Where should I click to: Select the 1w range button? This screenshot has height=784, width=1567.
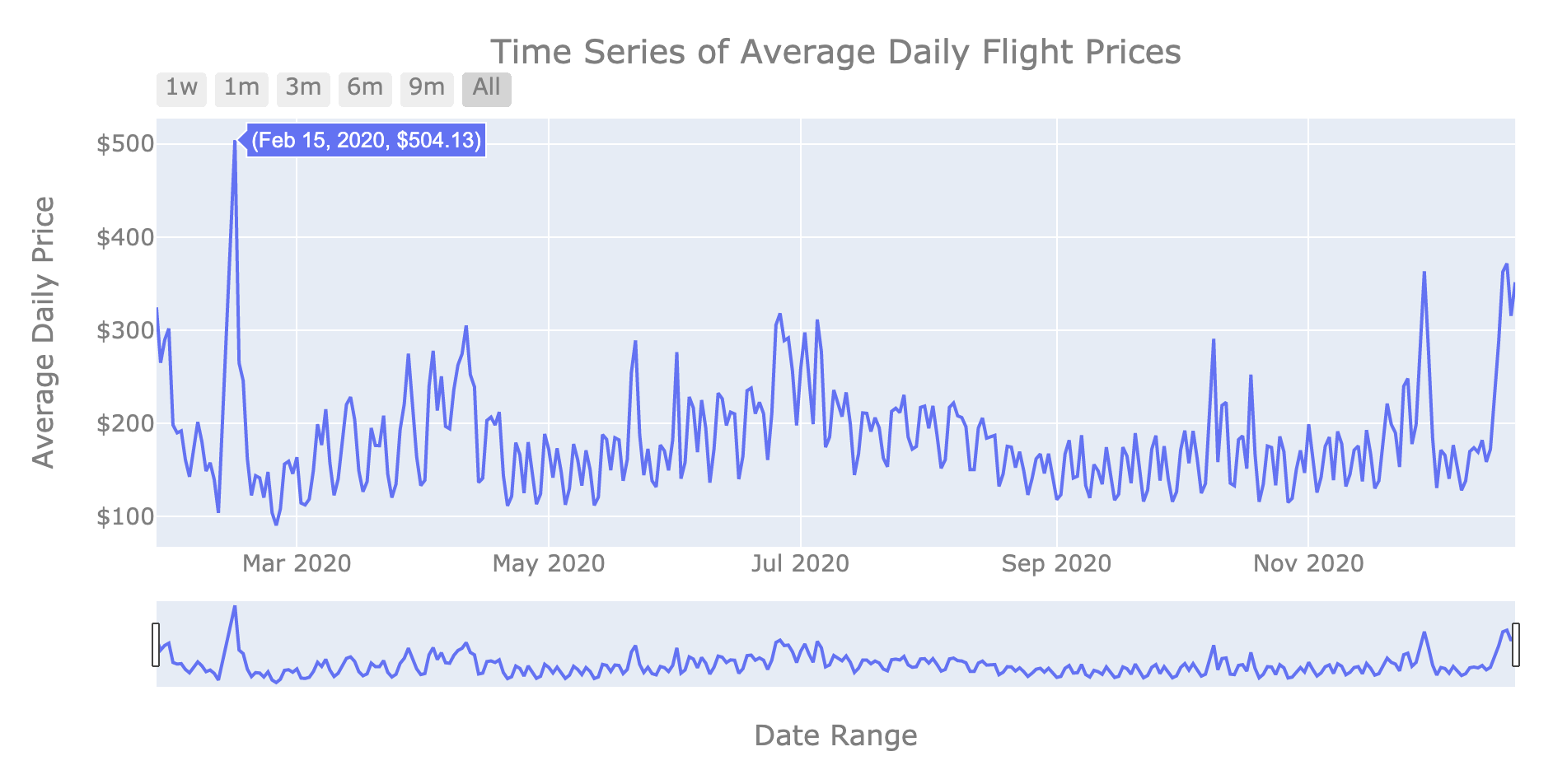point(181,89)
